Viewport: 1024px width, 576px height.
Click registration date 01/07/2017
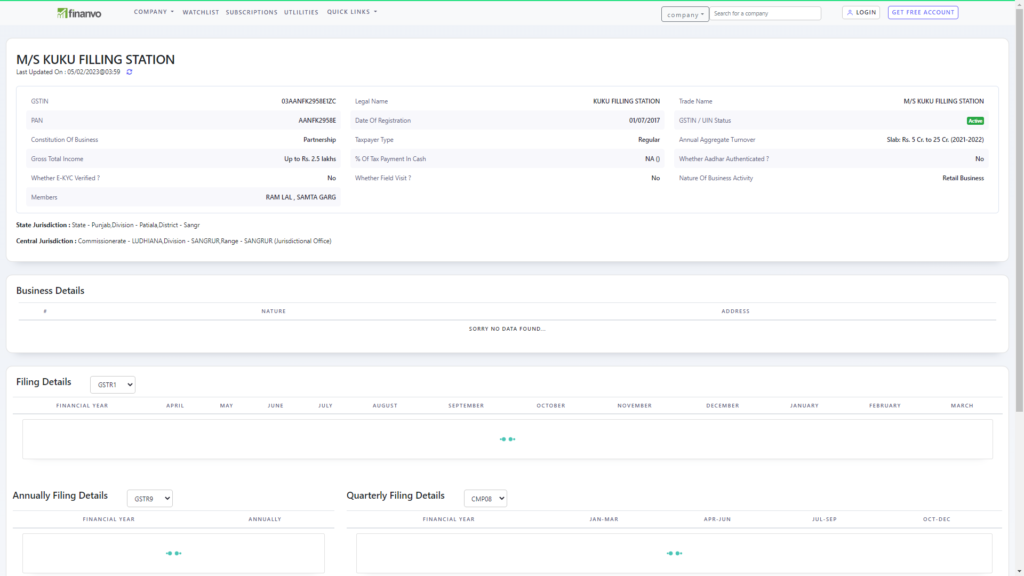[x=644, y=121]
